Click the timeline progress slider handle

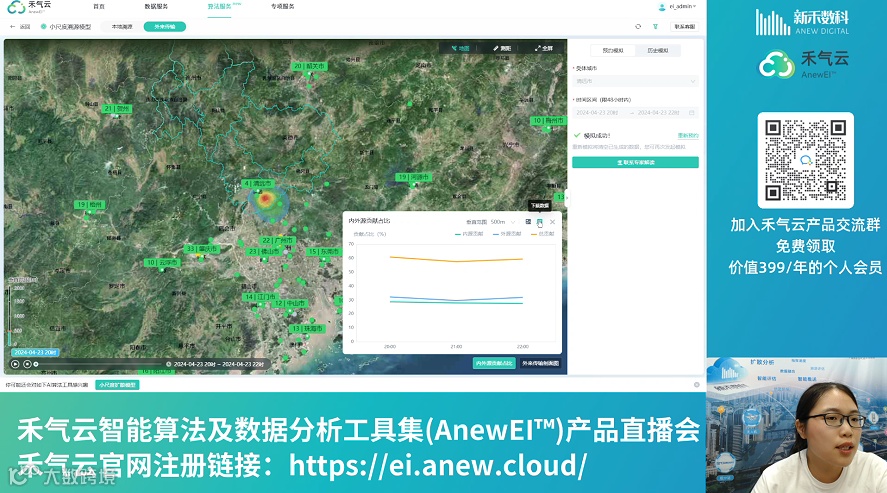coord(36,364)
